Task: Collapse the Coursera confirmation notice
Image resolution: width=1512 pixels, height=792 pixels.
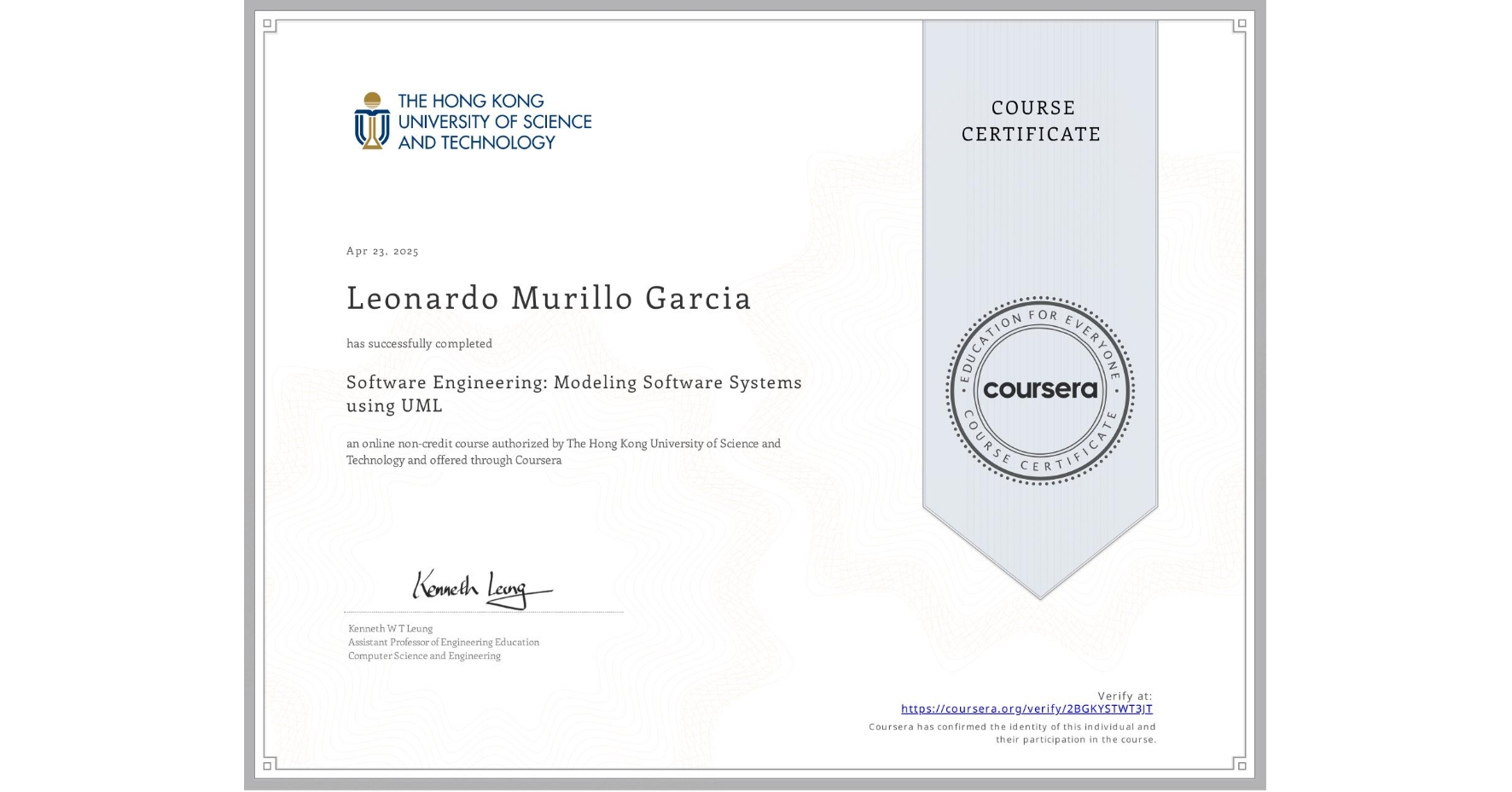Action: [1011, 732]
